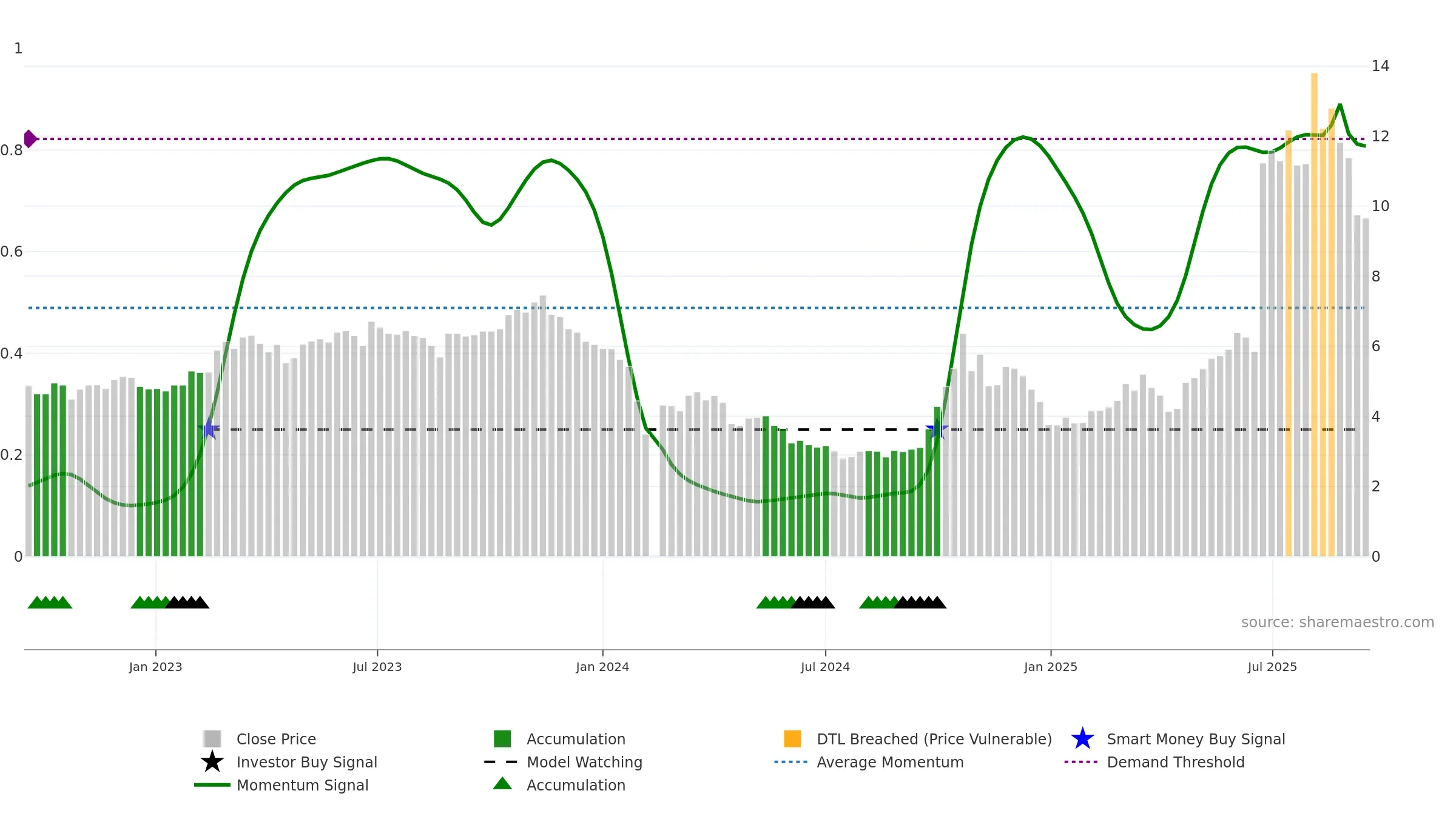The width and height of the screenshot is (1456, 819).
Task: Open the sharemaestro.com source link
Action: tap(1338, 622)
